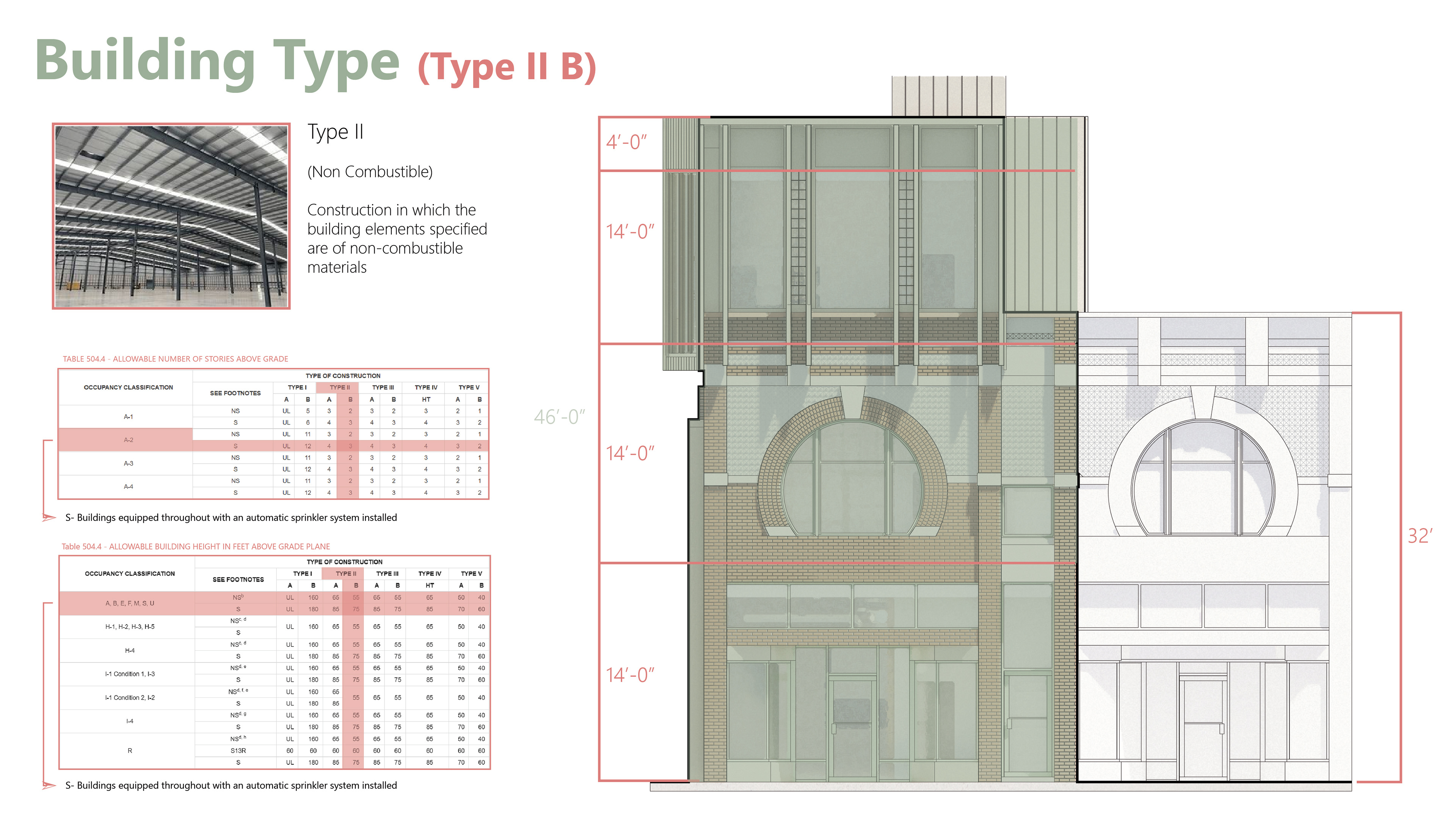
Task: Click "OCCUPANCY CLASSIFICATION" header in height table
Action: coord(129,574)
